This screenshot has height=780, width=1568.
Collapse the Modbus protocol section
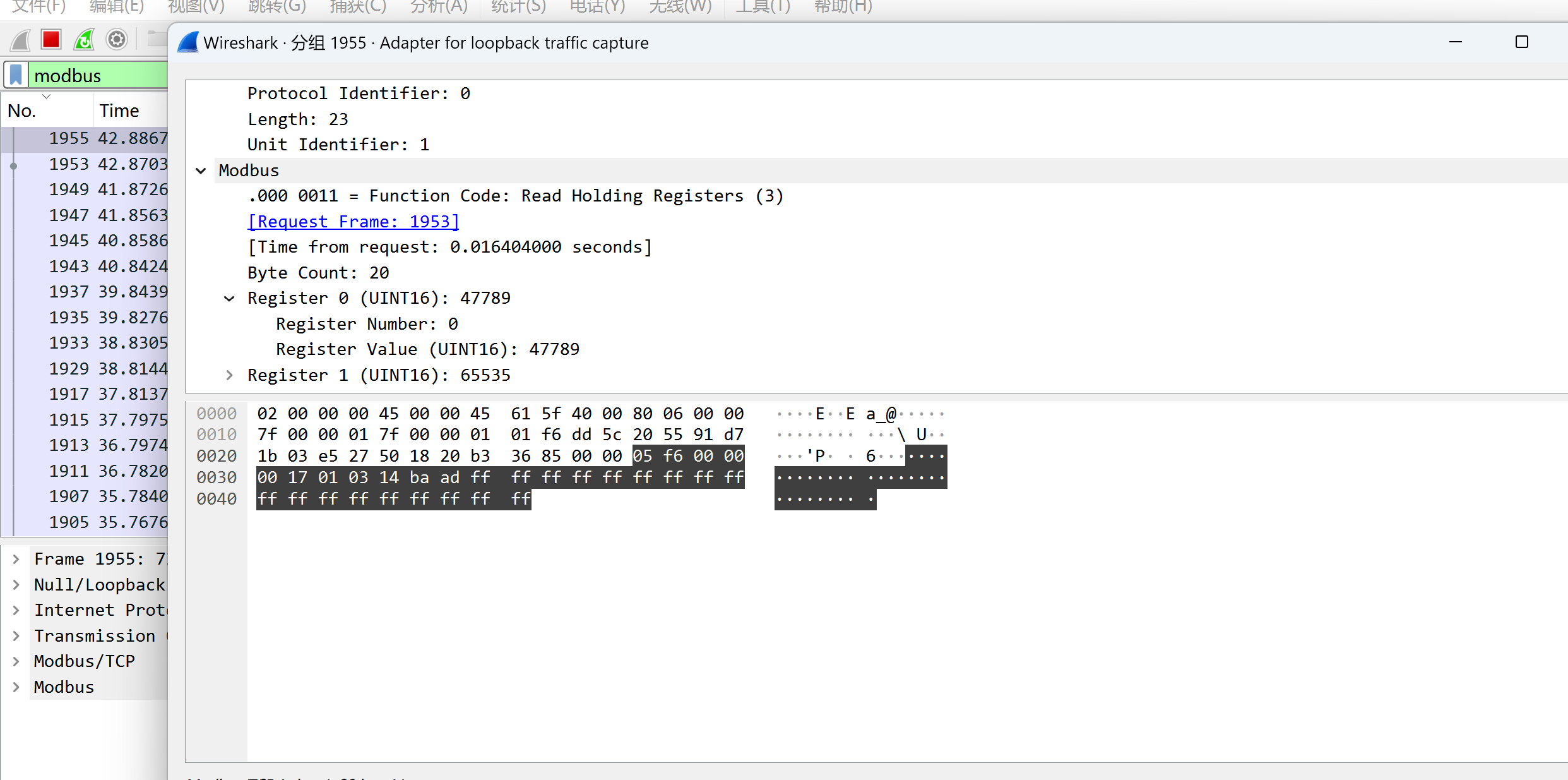(x=201, y=171)
